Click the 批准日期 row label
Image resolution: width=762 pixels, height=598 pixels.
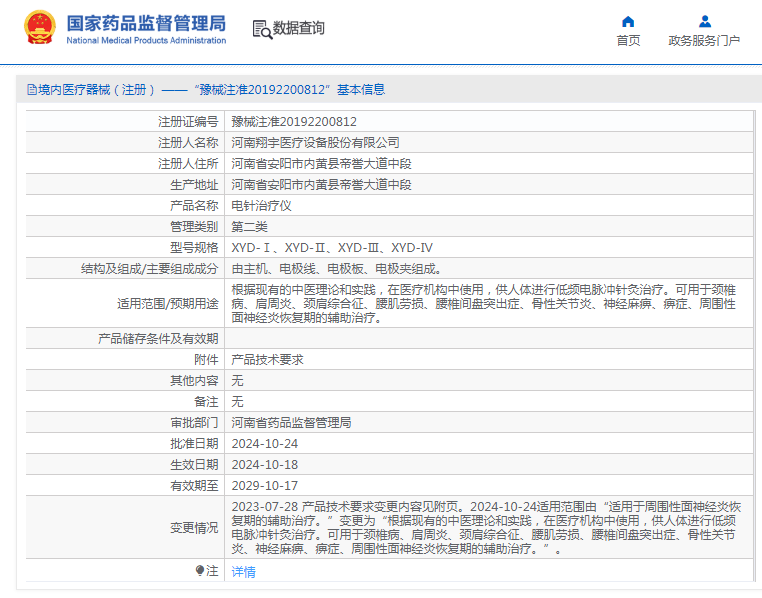pos(194,444)
